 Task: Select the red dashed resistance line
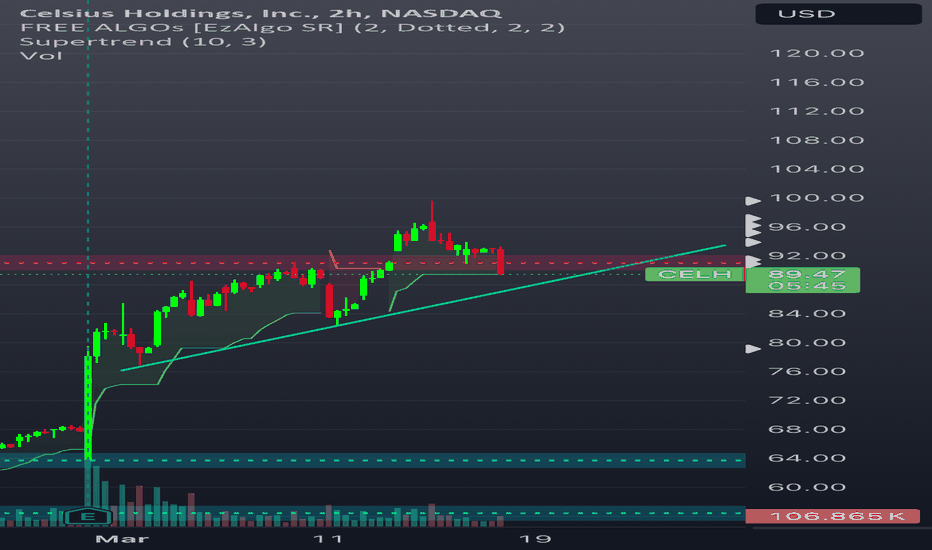pos(372,262)
